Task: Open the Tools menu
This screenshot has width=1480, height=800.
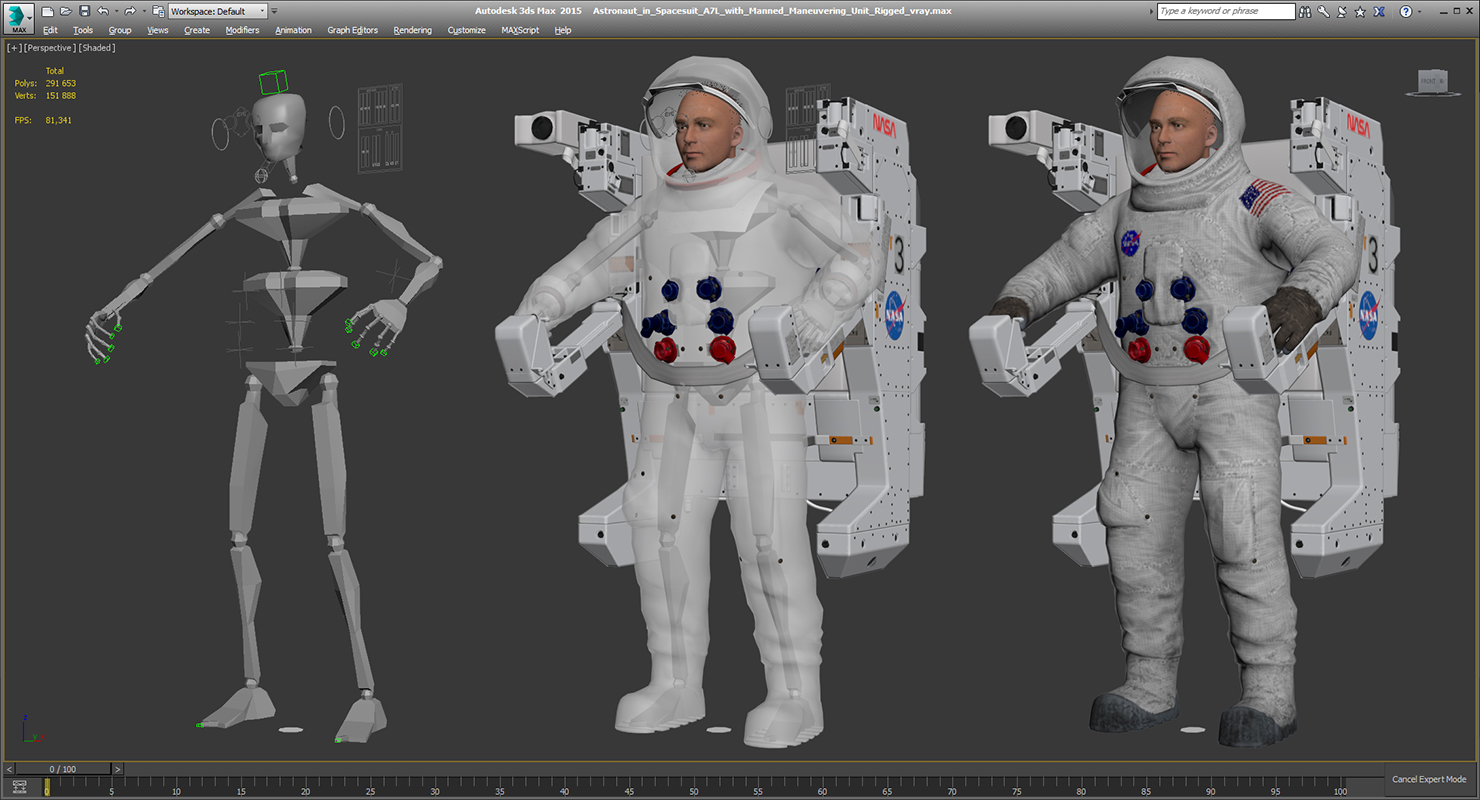Action: (83, 30)
